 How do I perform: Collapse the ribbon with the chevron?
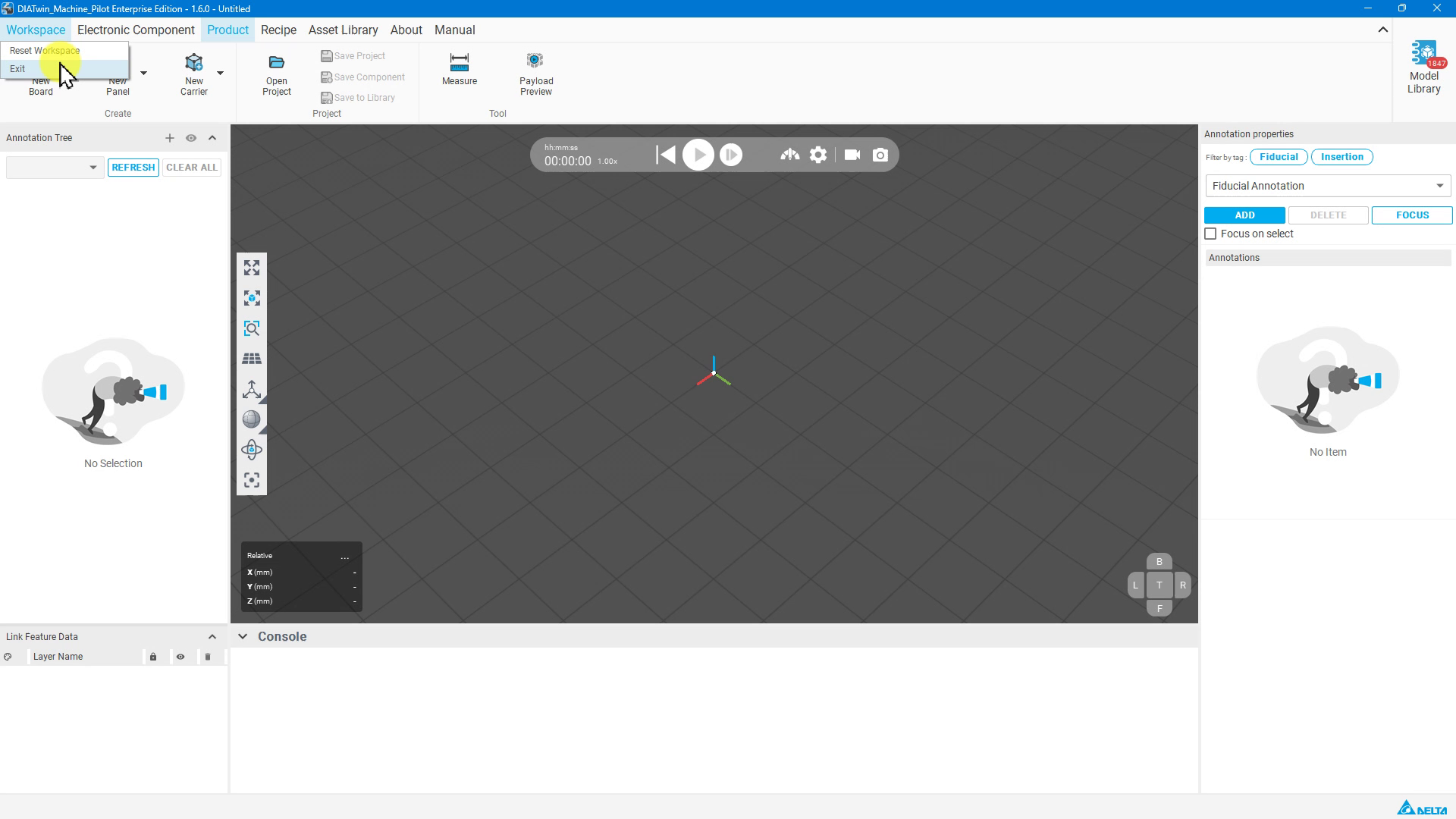coord(1382,30)
